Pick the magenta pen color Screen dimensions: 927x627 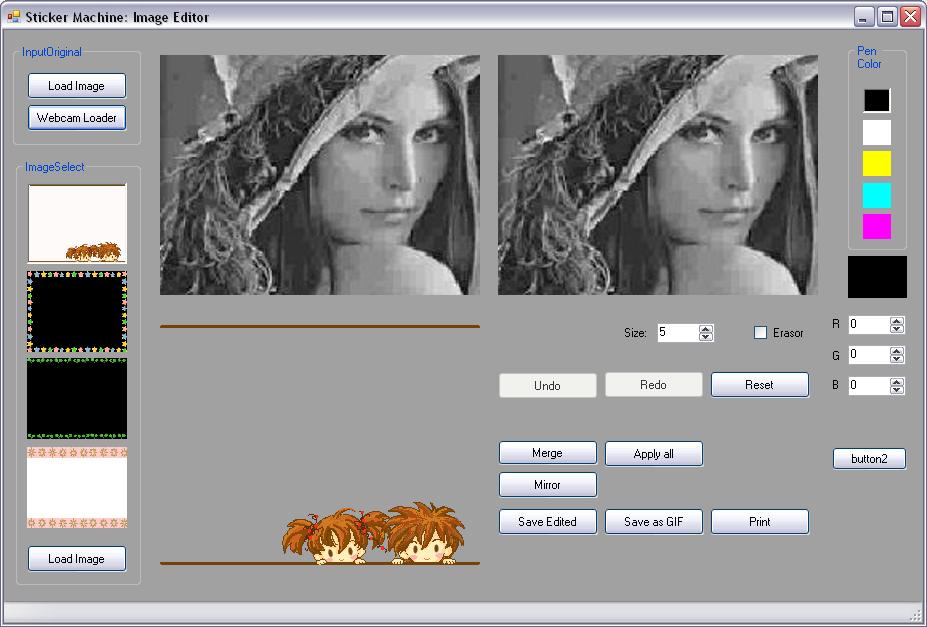click(x=876, y=227)
